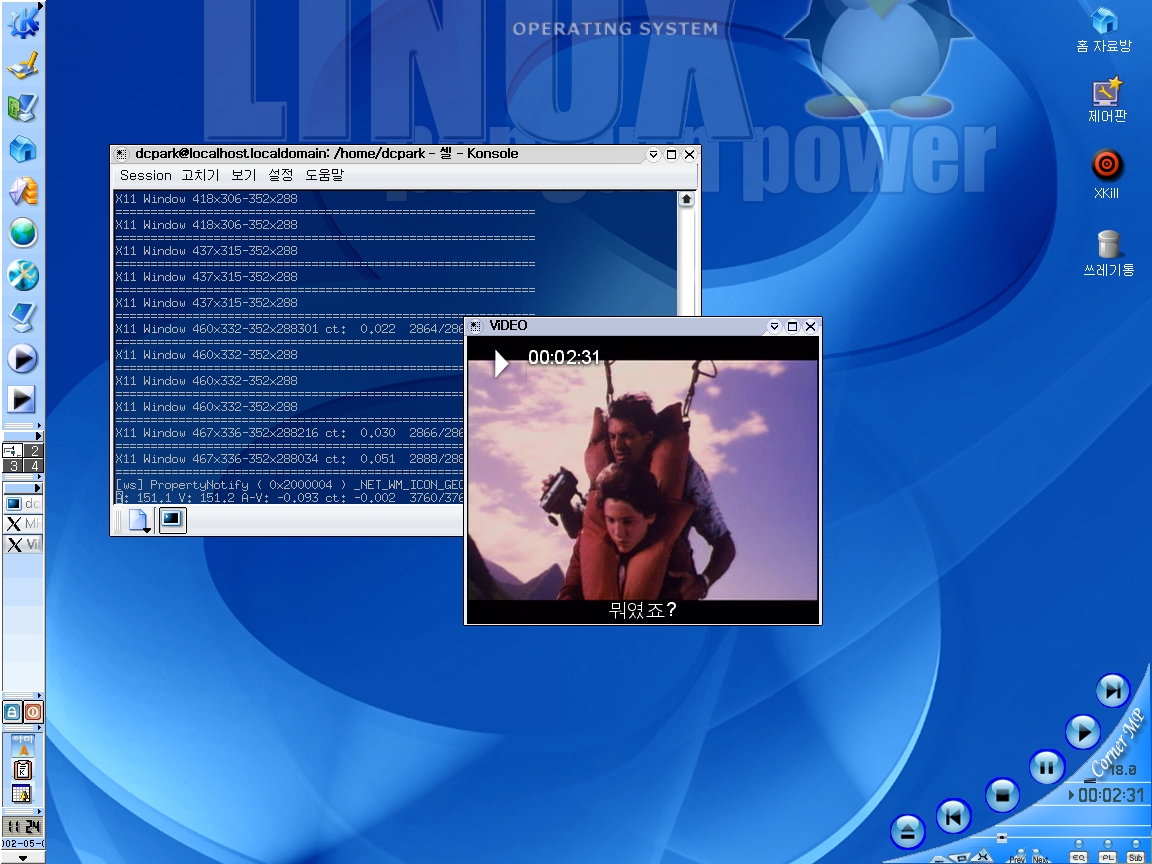Launch the home folder icon in panel

[x=22, y=149]
